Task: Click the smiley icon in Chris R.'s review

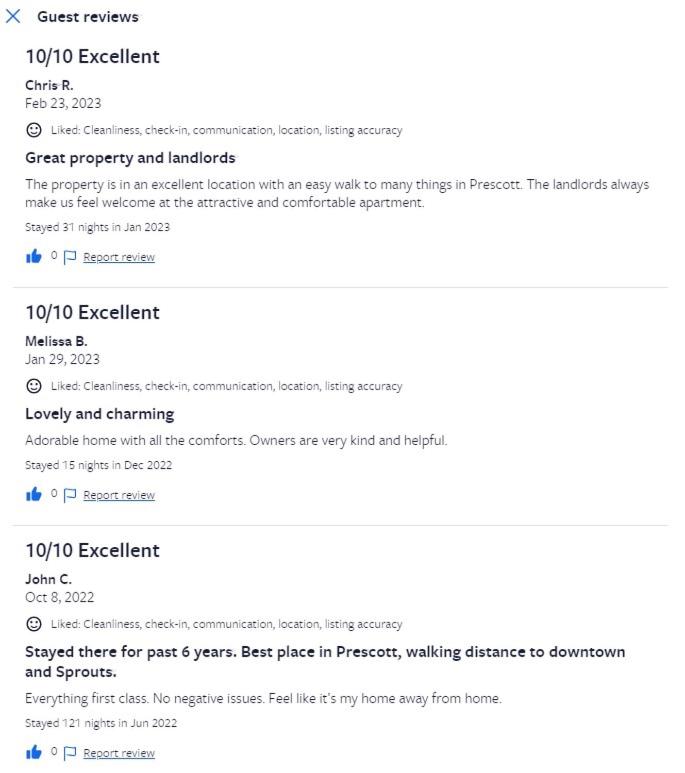Action: coord(34,130)
